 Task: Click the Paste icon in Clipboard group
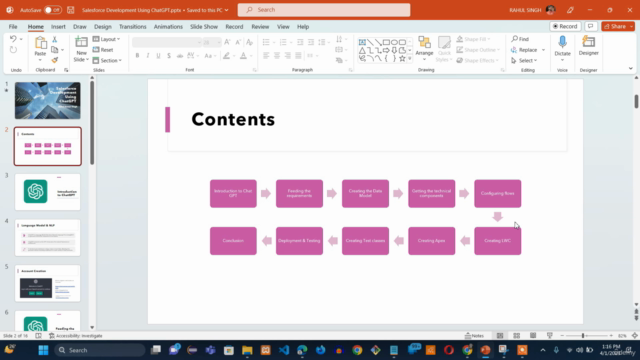click(40, 43)
